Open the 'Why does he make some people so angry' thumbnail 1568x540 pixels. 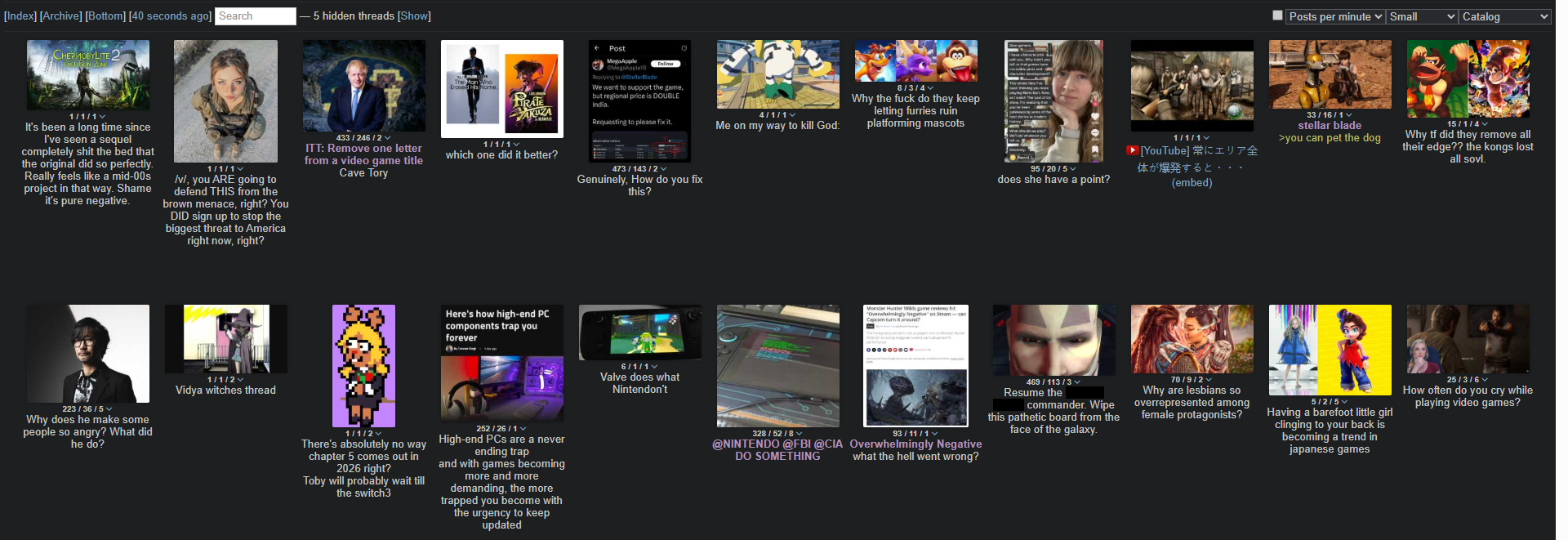pyautogui.click(x=87, y=354)
